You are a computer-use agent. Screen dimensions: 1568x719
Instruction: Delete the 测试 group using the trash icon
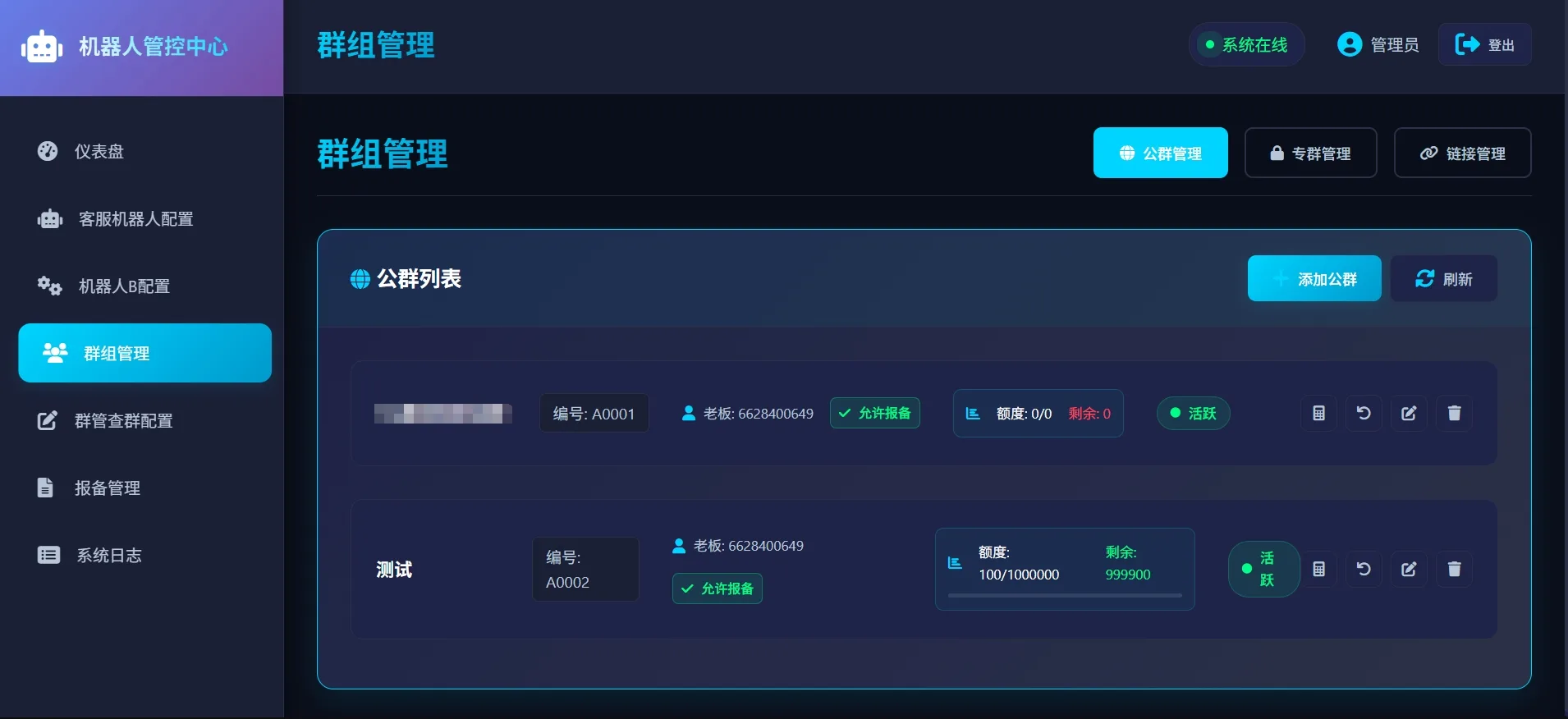[x=1454, y=570]
